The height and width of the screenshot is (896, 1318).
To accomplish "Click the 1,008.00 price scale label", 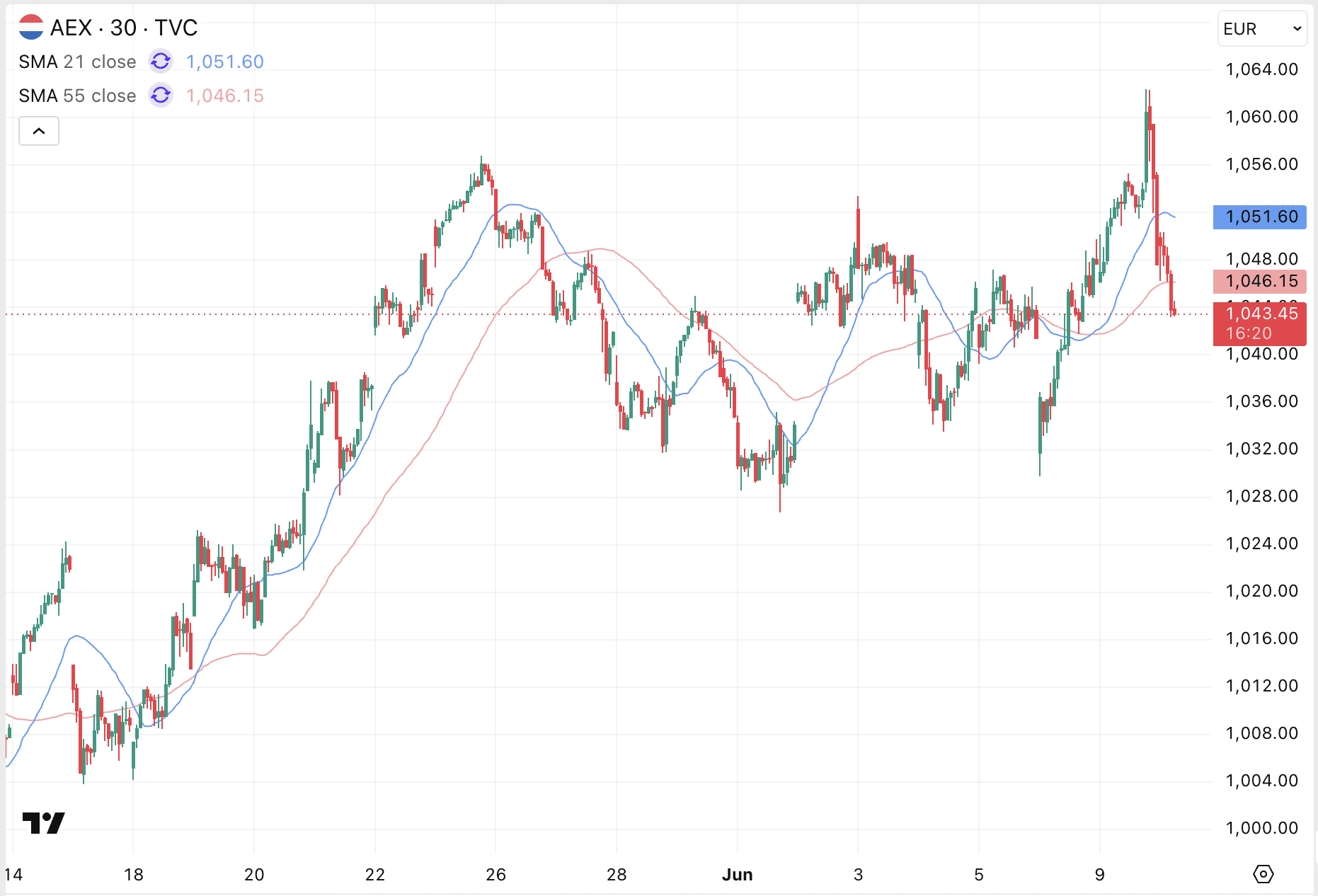I will pos(1262,733).
